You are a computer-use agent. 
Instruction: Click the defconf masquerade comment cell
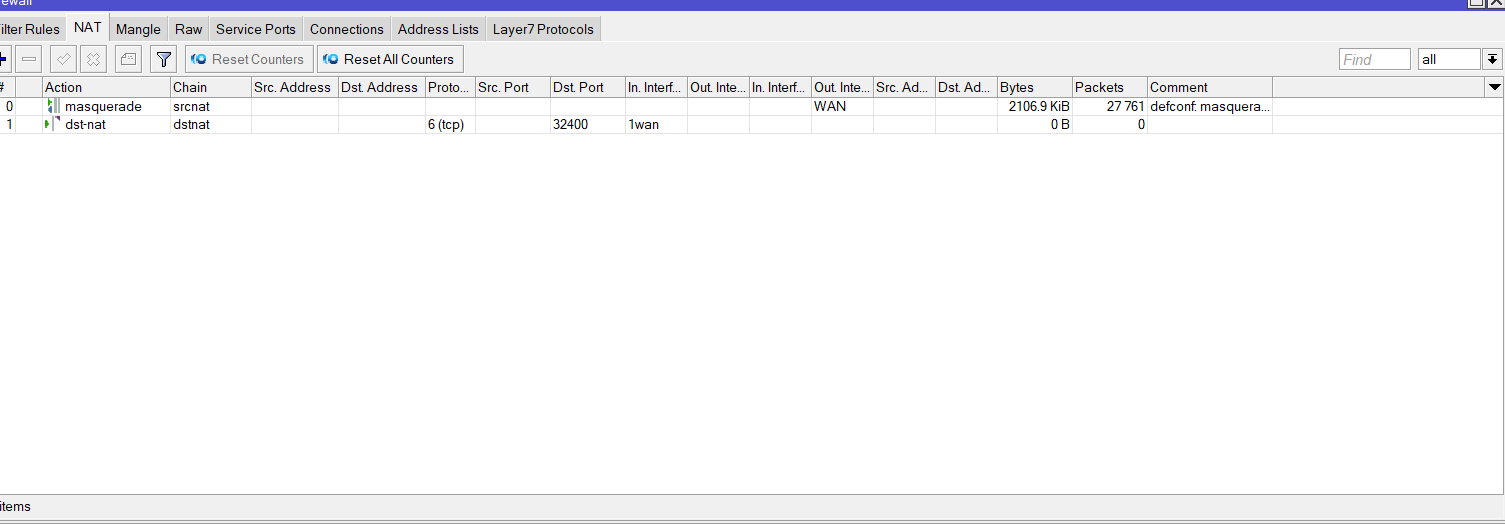pos(1210,106)
